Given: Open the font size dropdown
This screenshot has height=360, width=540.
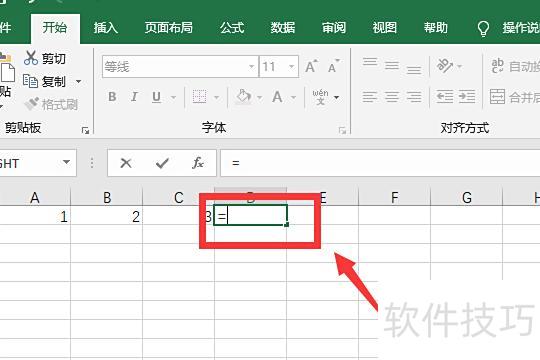Looking at the screenshot, I should coord(292,66).
